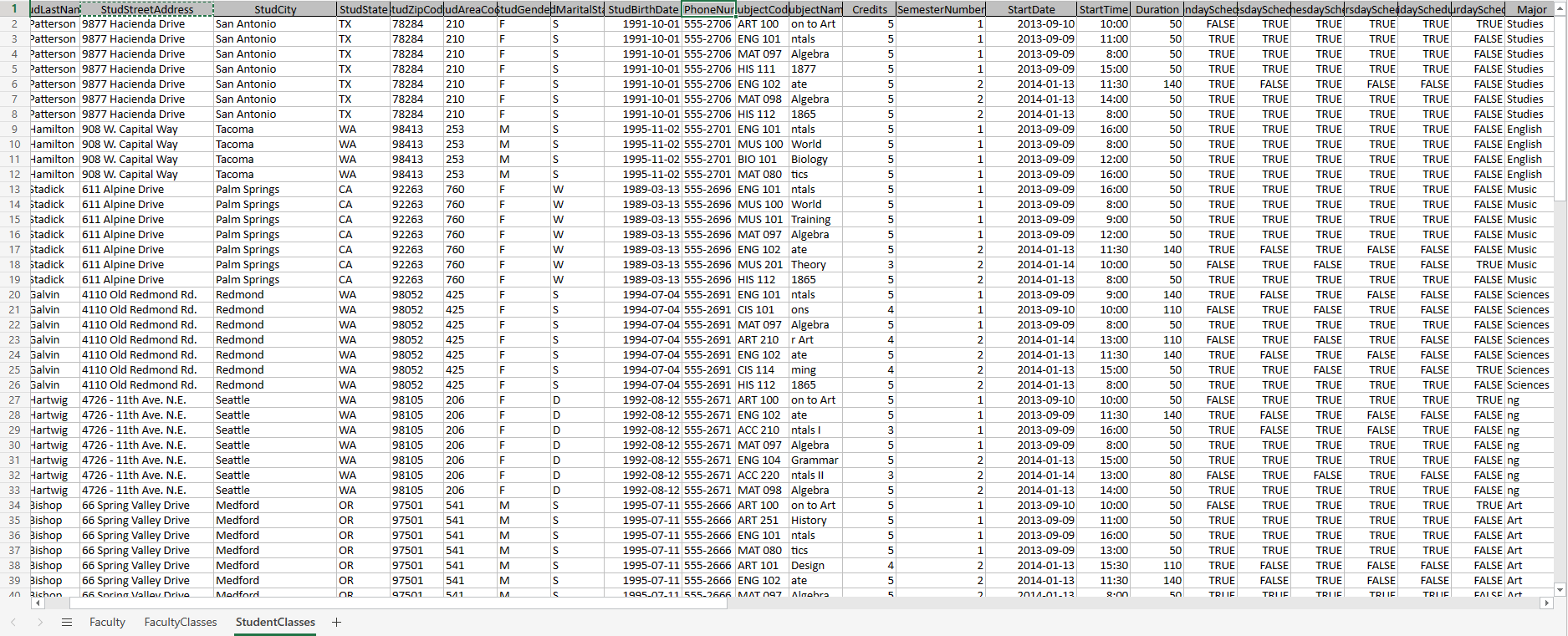Add a new sheet with the plus icon
The image size is (1568, 636).
336,623
